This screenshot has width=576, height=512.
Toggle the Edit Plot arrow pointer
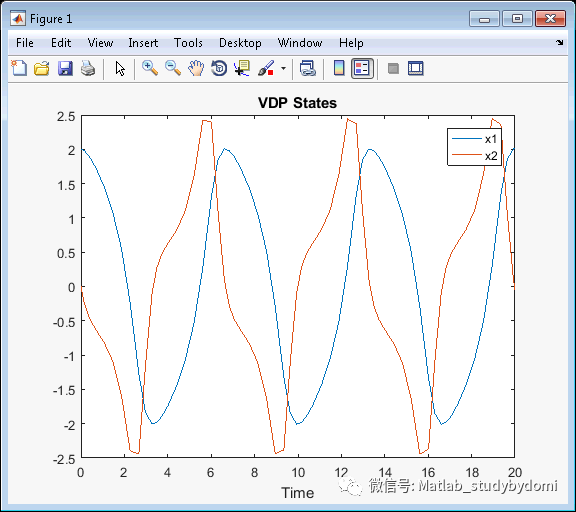pyautogui.click(x=120, y=68)
